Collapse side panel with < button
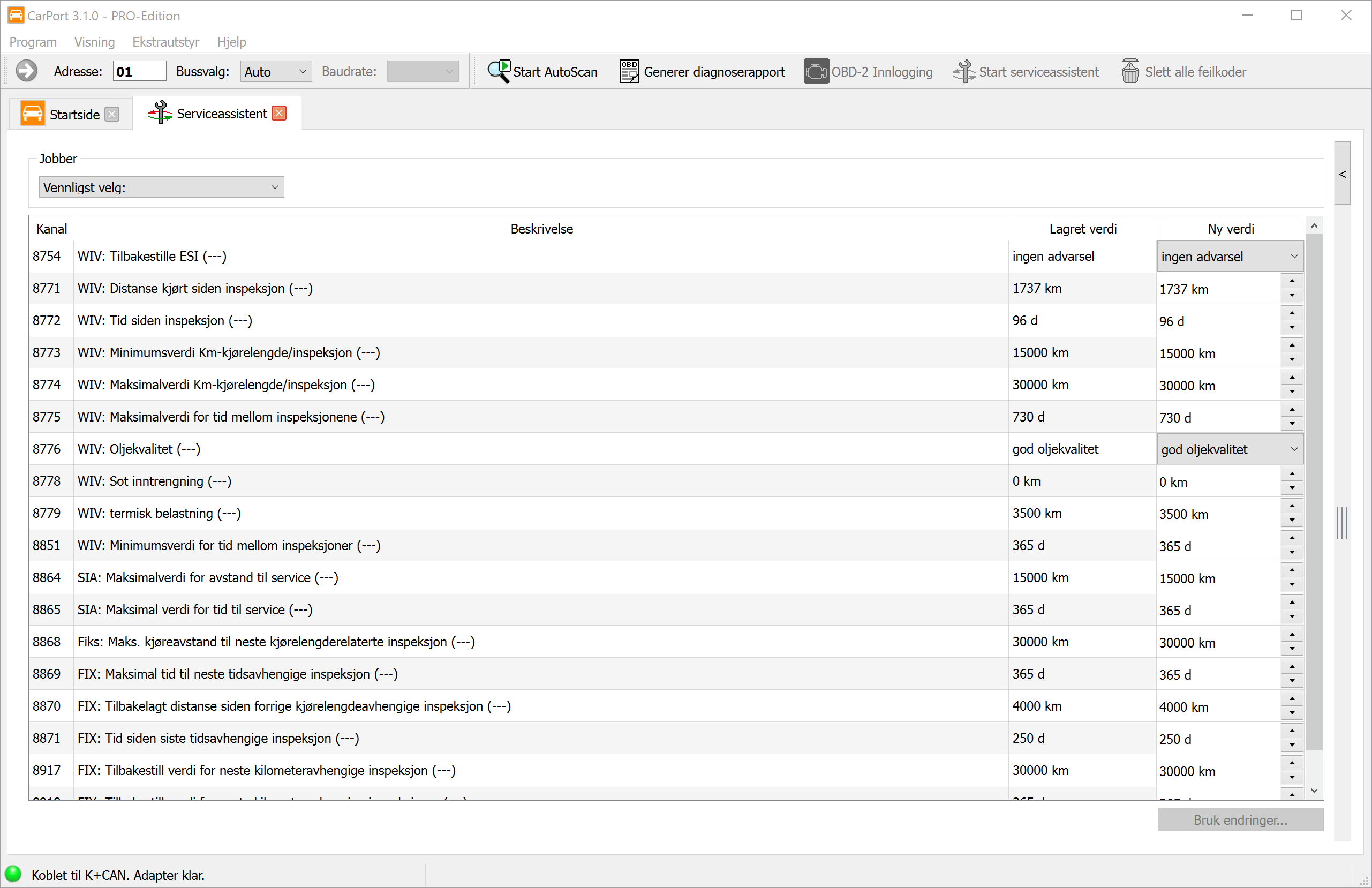 1342,174
